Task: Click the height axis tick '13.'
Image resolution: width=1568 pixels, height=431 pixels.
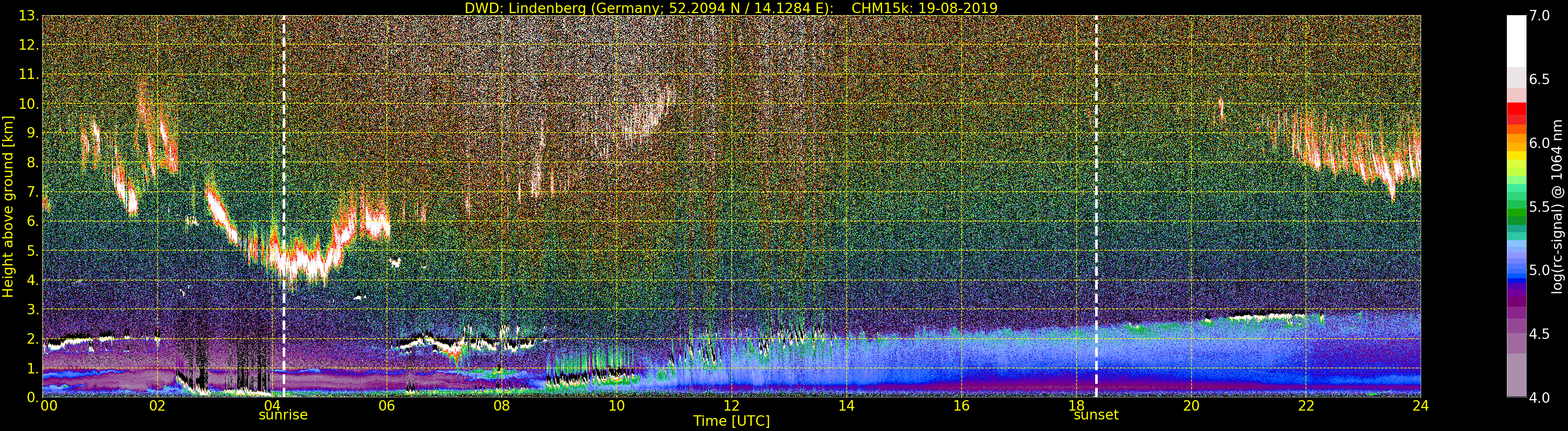Action: (x=29, y=16)
